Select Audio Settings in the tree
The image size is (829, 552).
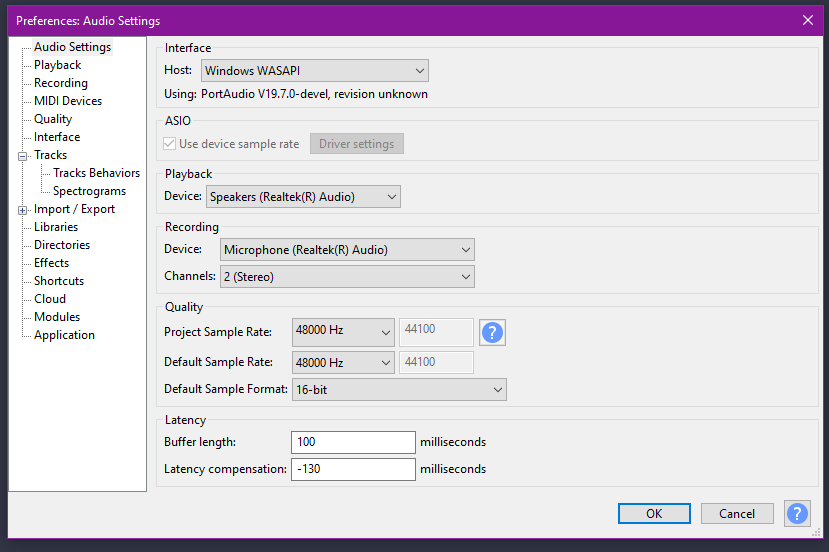[72, 47]
